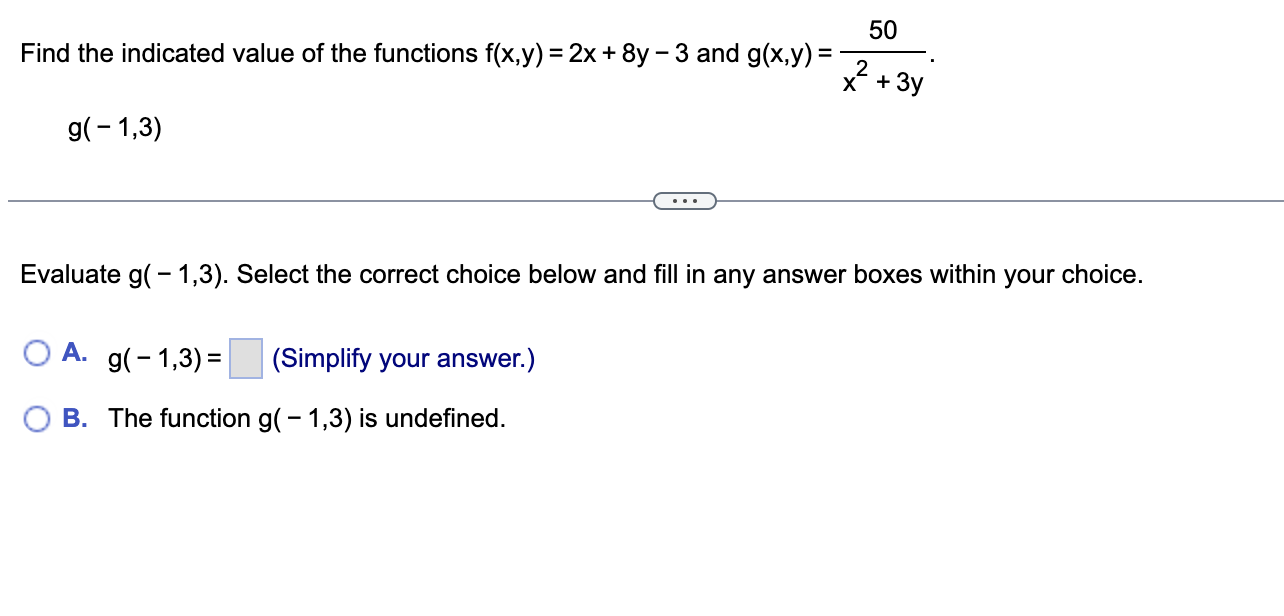Image resolution: width=1284 pixels, height=616 pixels.
Task: Click the Evaluate g(-1,3) instruction line
Action: [580, 274]
